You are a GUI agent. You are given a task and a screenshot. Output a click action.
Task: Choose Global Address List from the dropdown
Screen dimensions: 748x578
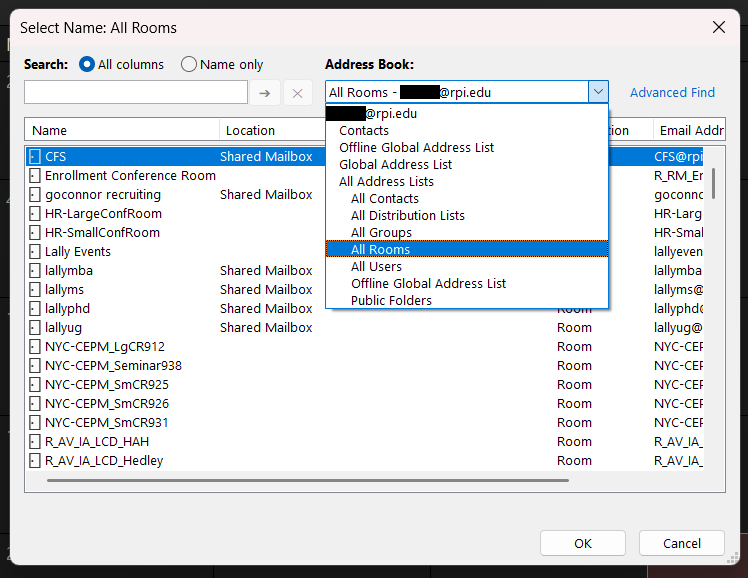pyautogui.click(x=395, y=165)
